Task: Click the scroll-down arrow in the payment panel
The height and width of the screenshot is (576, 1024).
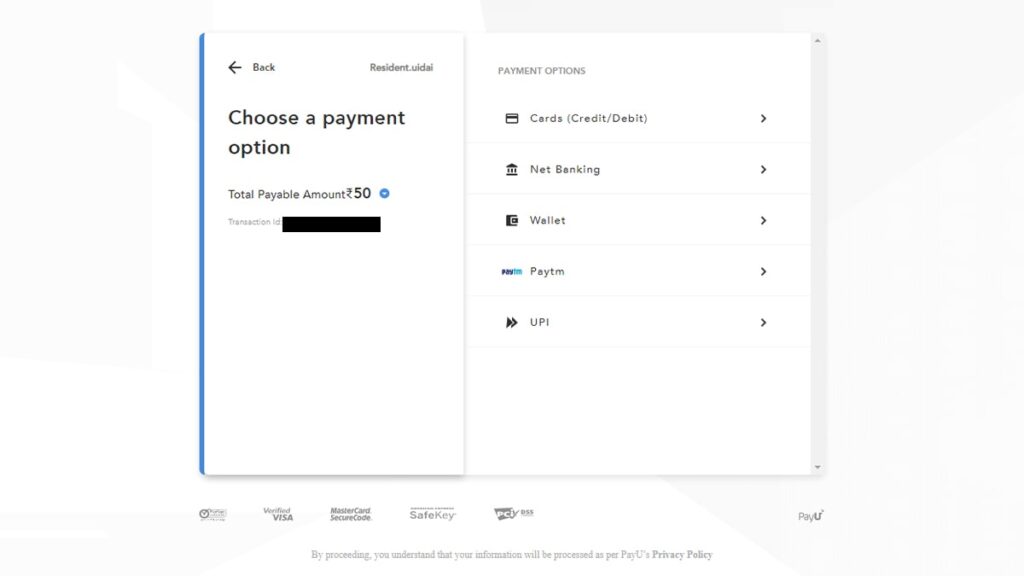Action: point(818,468)
